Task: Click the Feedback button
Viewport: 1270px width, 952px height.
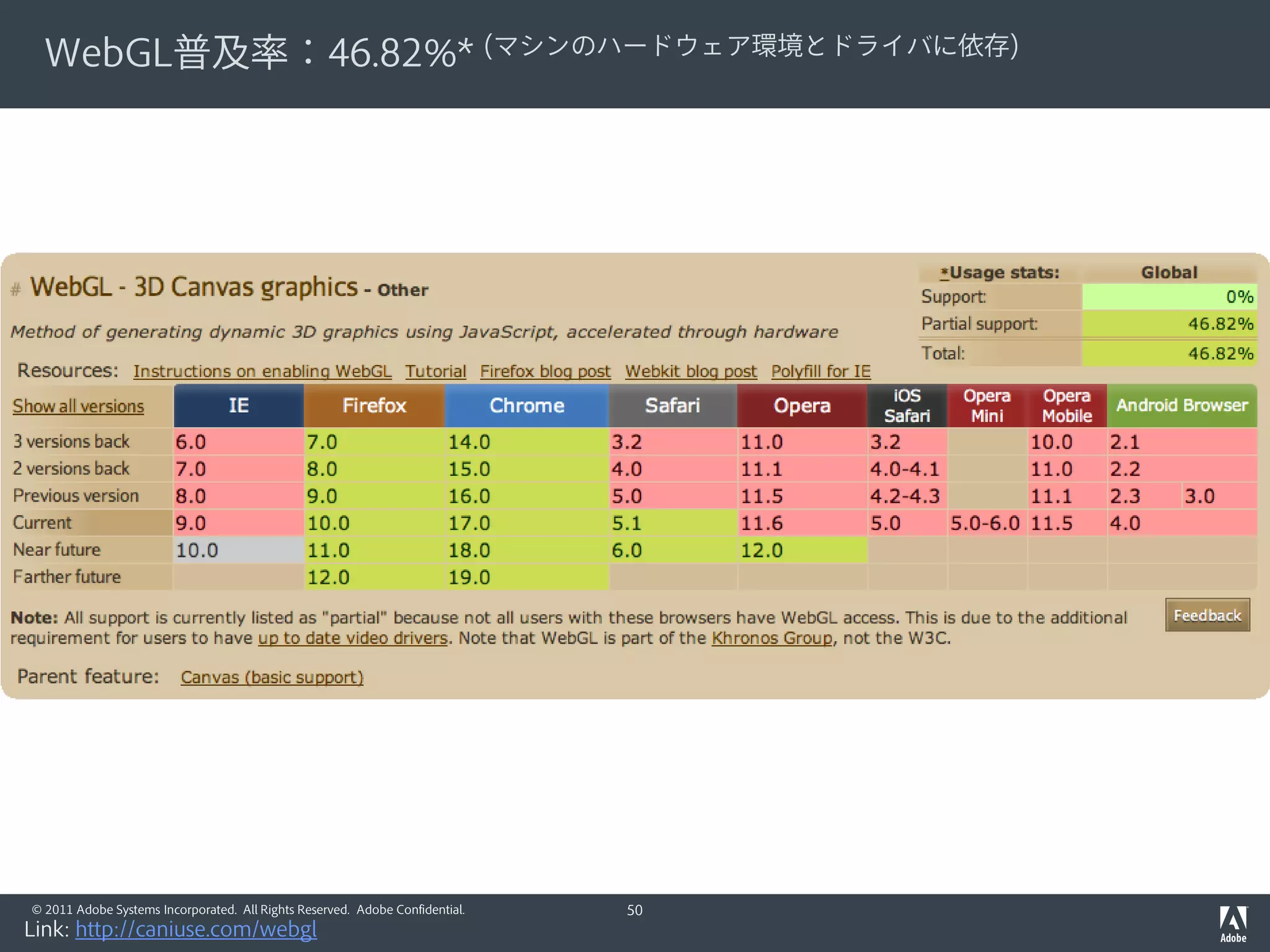Action: coord(1207,615)
